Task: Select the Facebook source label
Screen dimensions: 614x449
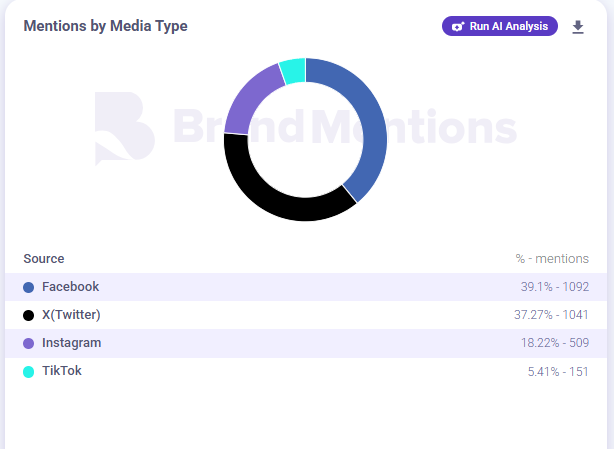Action: (70, 287)
